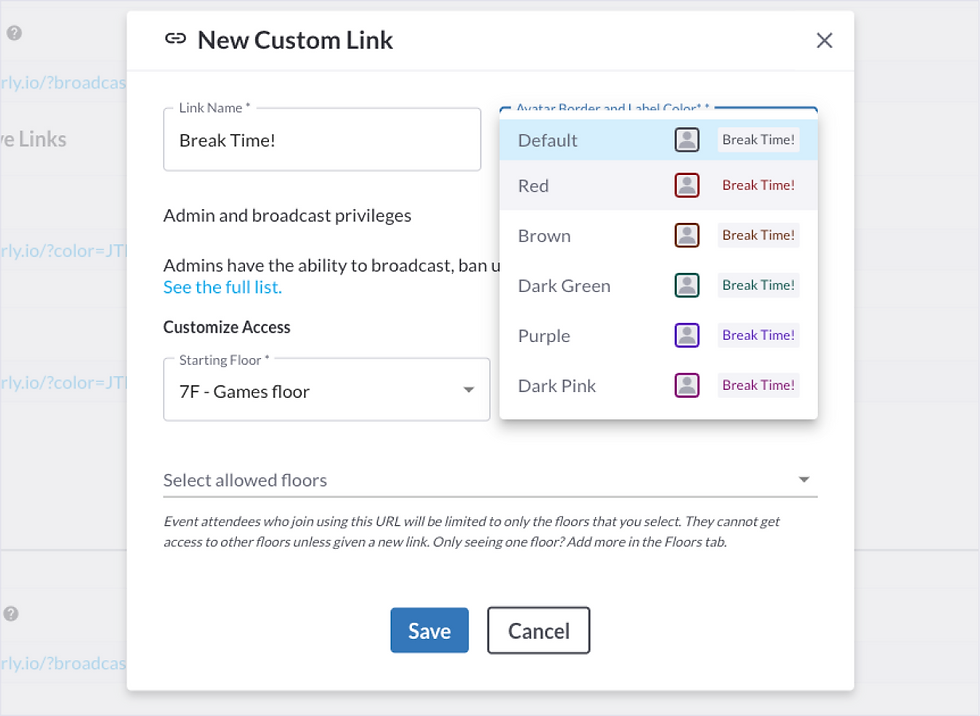Choose the Dark Green color option
The height and width of the screenshot is (716, 980).
coord(658,286)
